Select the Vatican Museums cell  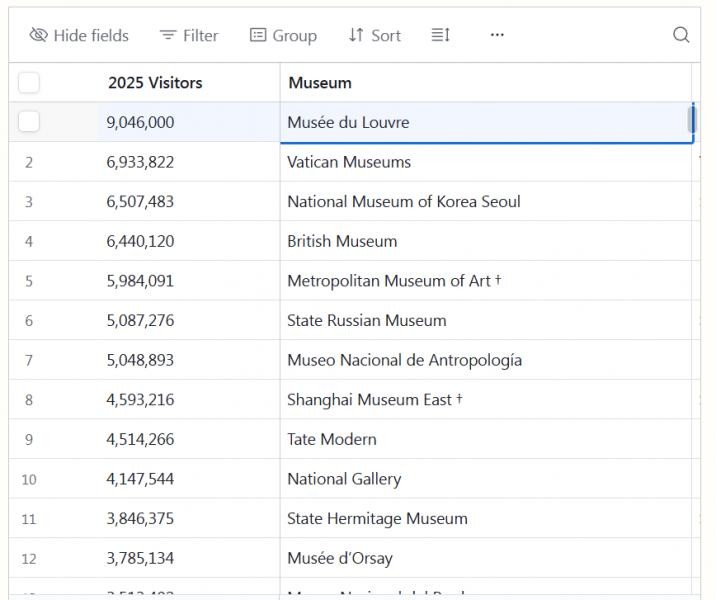tap(349, 162)
